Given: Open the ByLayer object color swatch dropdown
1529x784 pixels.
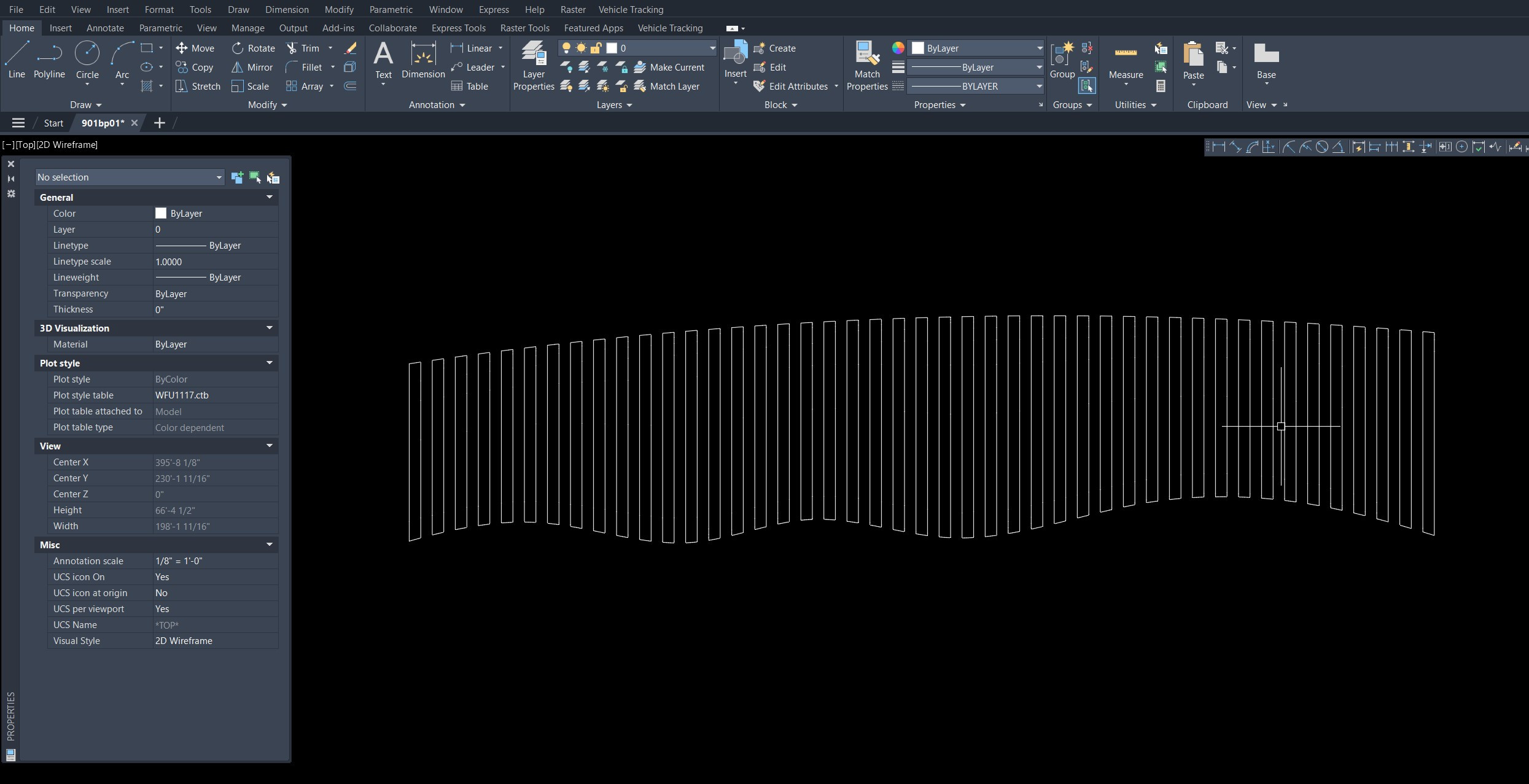Looking at the screenshot, I should (x=976, y=48).
